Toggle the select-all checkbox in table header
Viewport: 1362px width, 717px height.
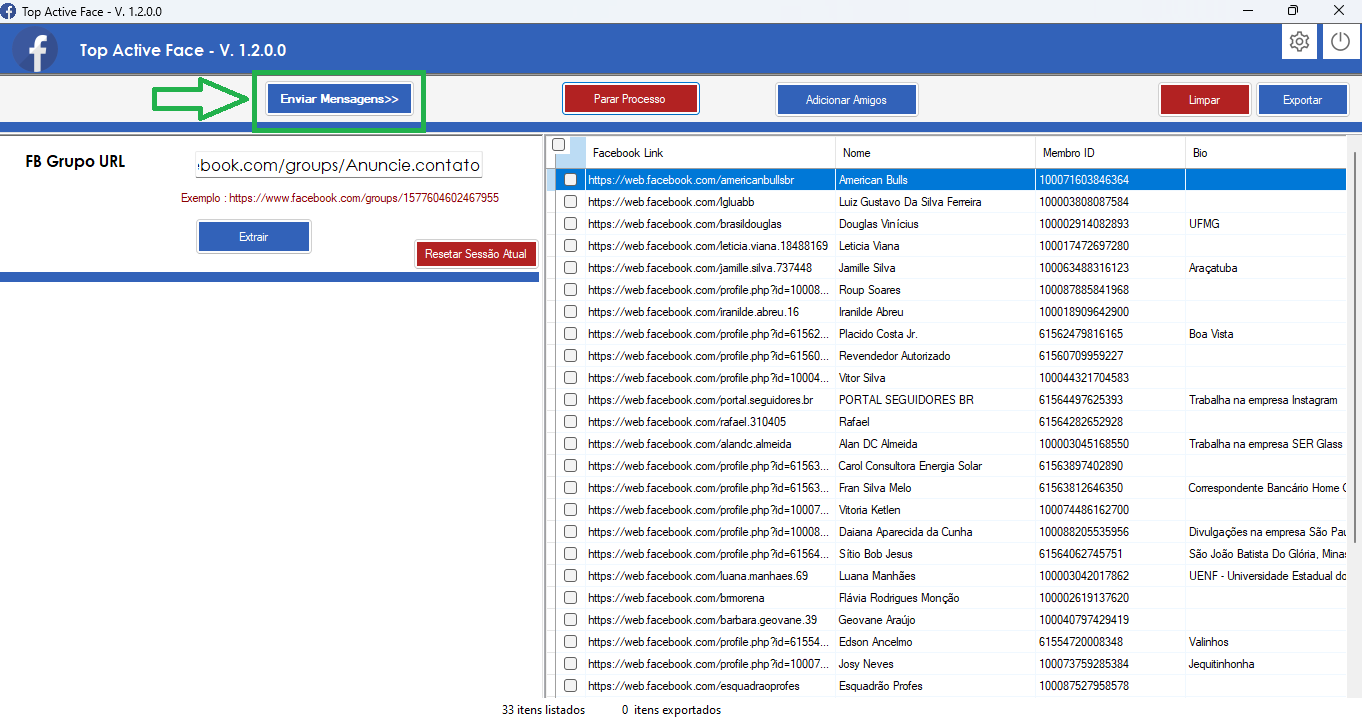[559, 144]
